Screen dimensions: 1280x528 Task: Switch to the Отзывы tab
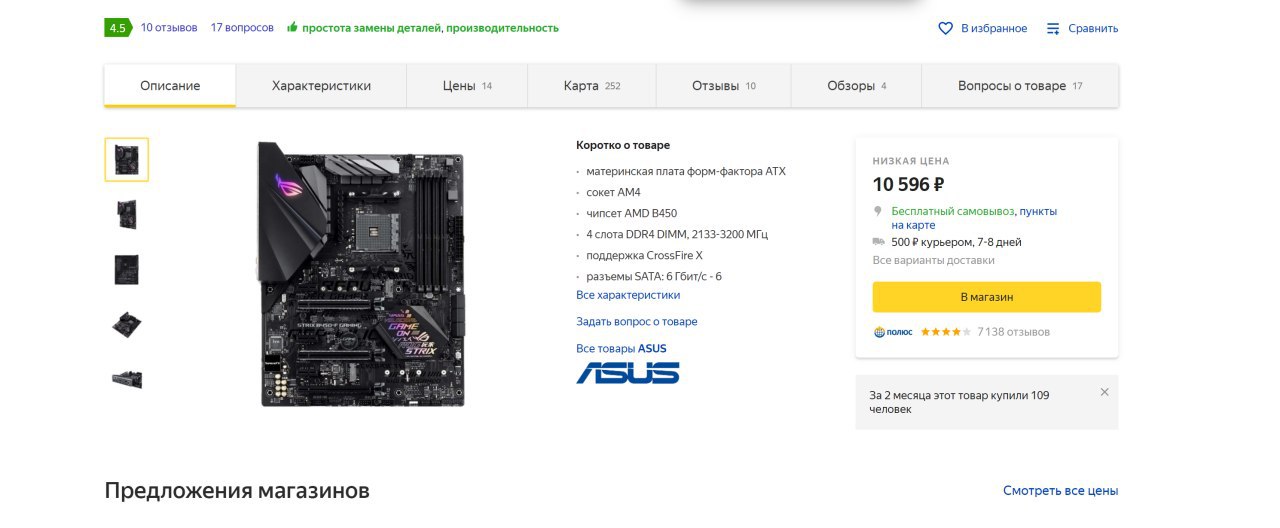point(723,86)
